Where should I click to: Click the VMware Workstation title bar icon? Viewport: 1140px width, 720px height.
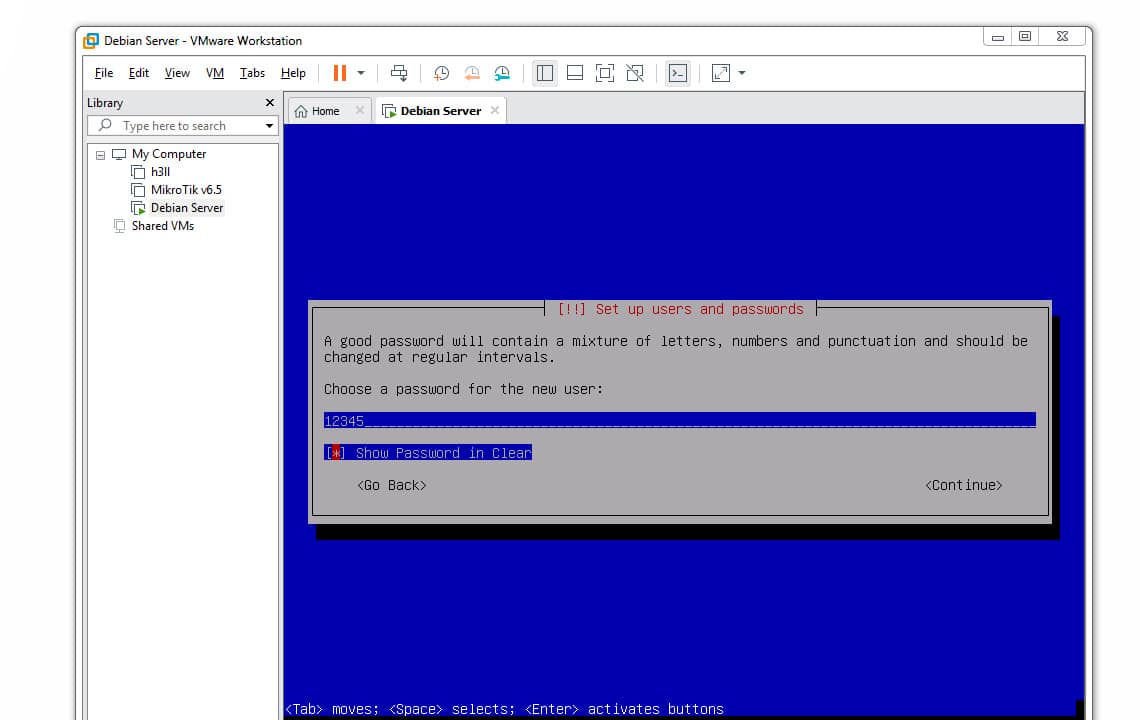coord(91,41)
